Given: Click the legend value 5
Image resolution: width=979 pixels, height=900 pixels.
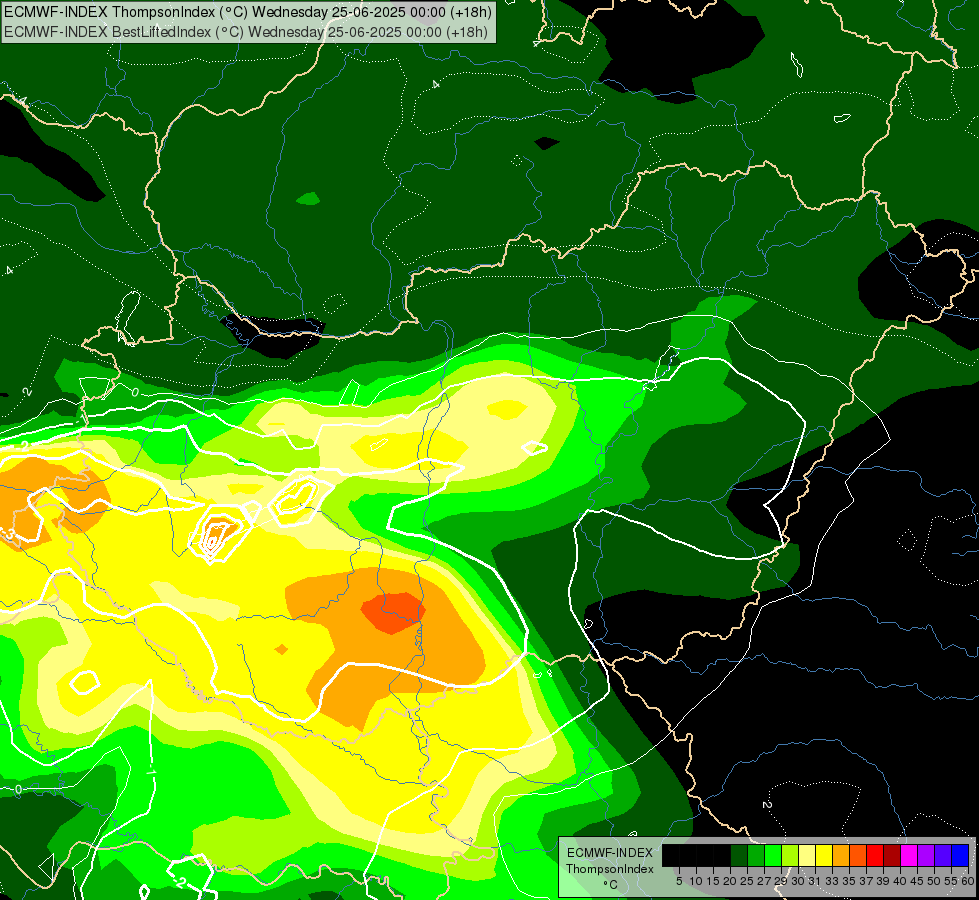Looking at the screenshot, I should 679,881.
